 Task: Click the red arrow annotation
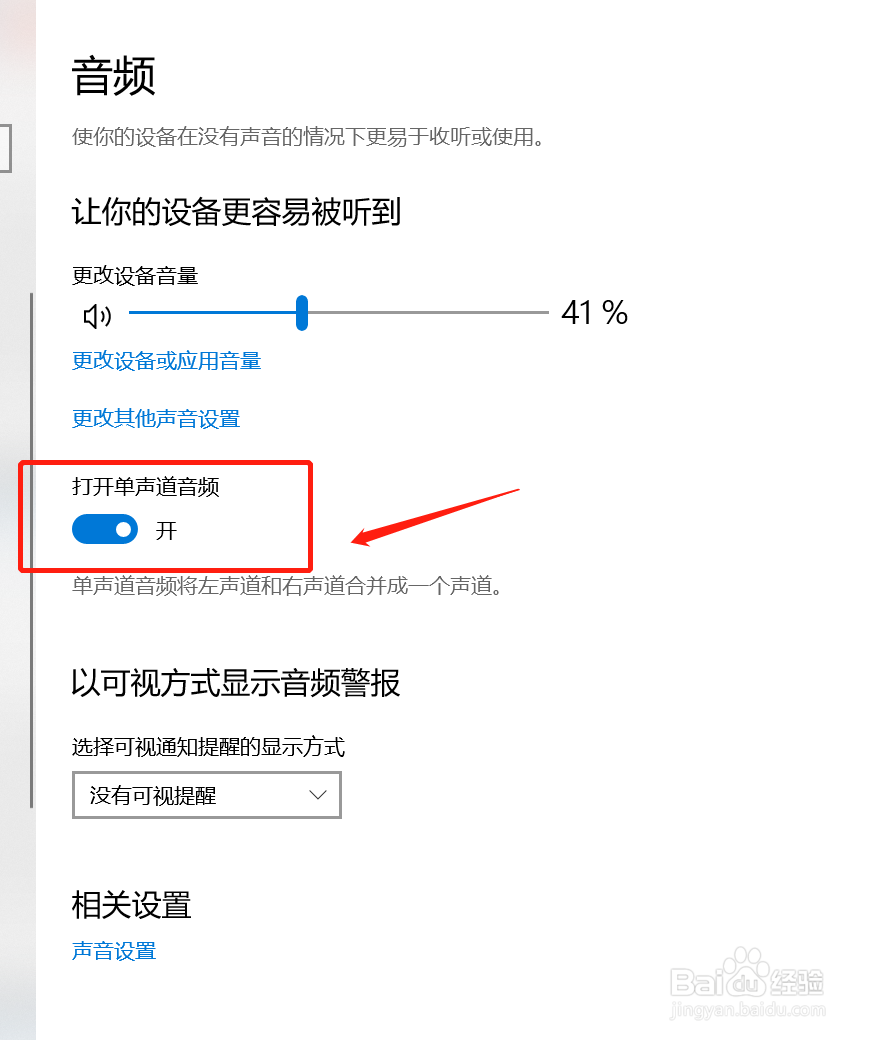click(x=435, y=517)
